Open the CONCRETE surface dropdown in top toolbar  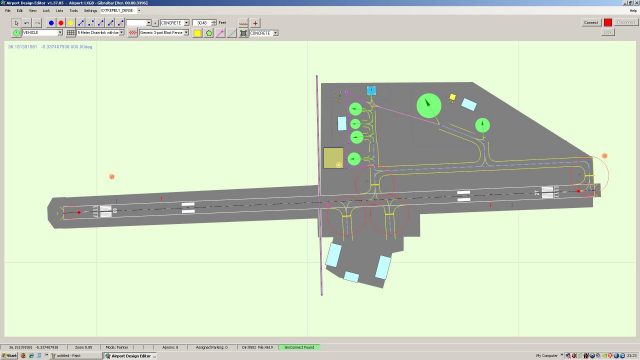click(175, 23)
